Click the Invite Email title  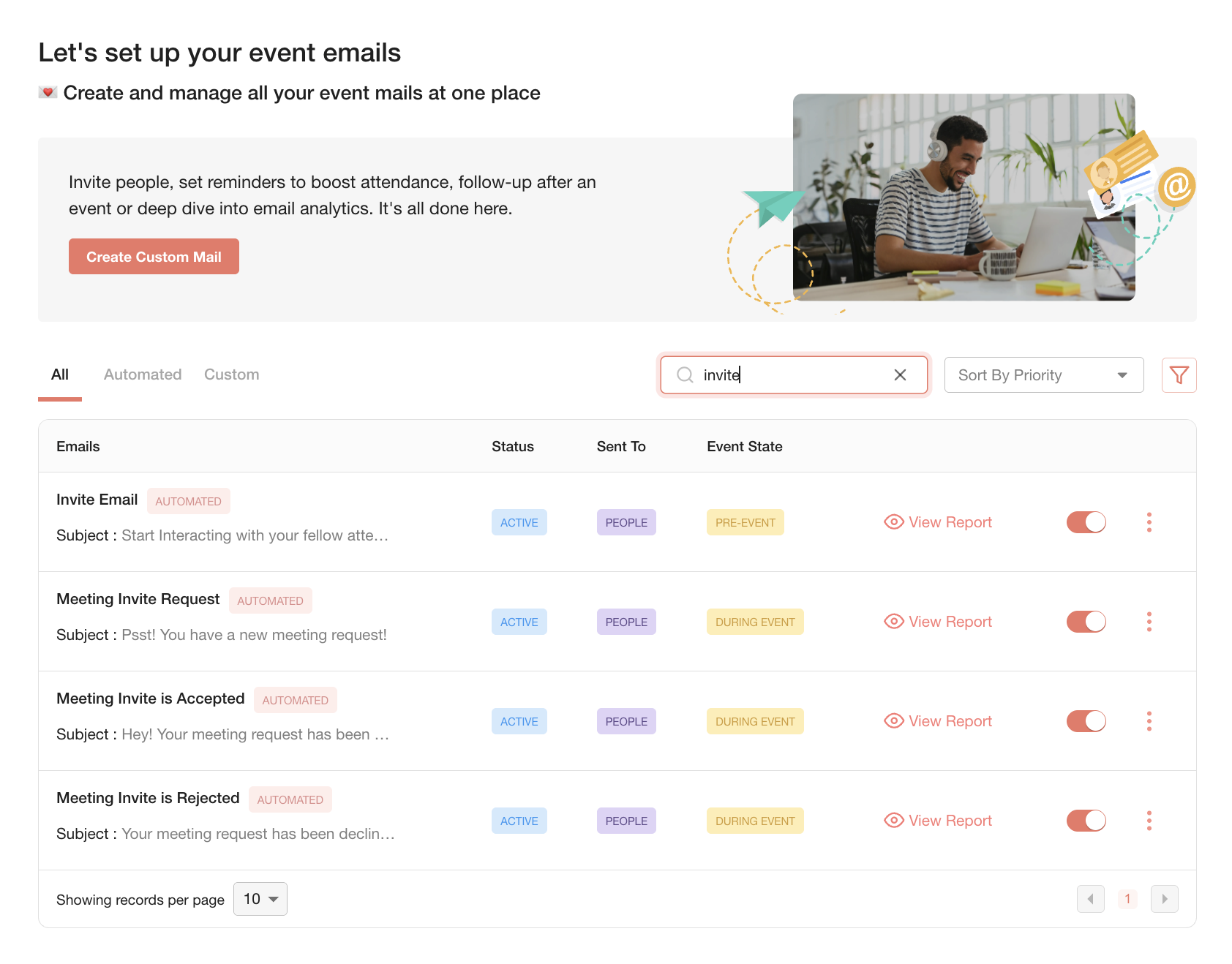97,500
